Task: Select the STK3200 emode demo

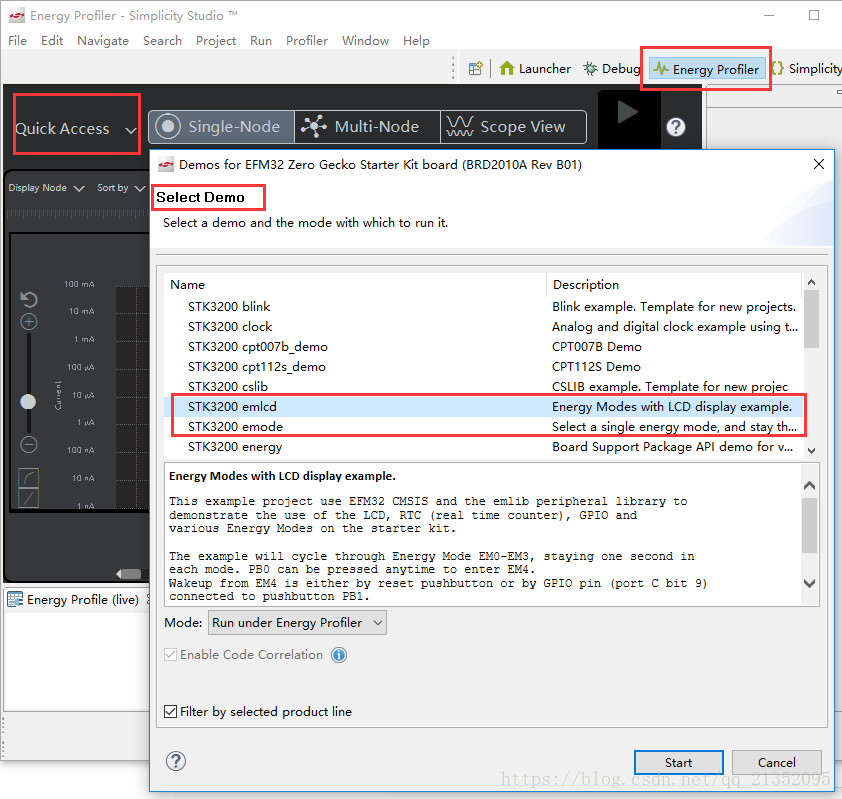Action: click(483, 426)
